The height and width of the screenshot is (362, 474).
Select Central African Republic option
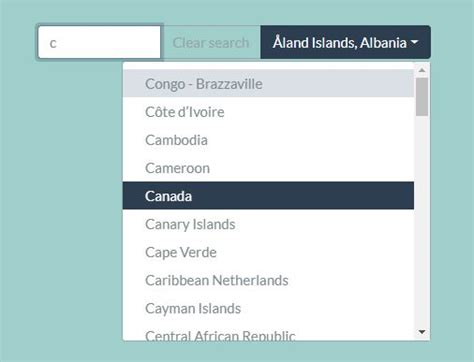point(268,333)
